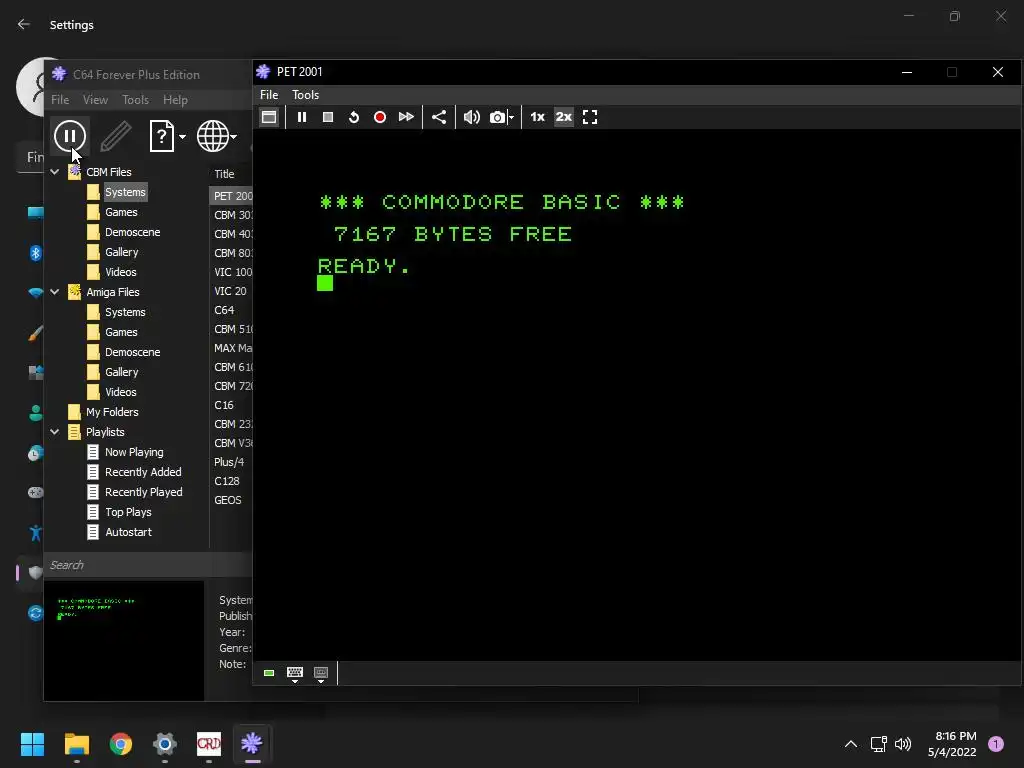The width and height of the screenshot is (1024, 768).
Task: Open the camera screenshot dropdown arrow
Action: [511, 118]
